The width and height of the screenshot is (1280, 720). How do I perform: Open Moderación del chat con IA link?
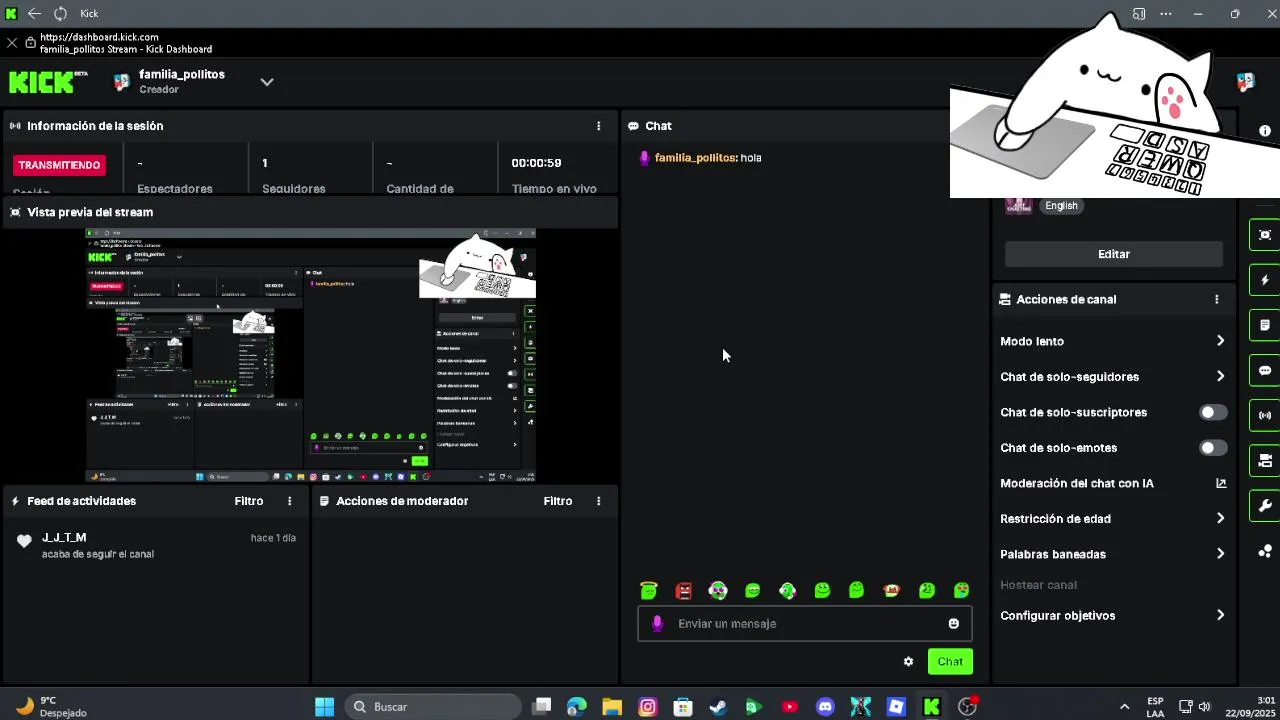coord(1112,483)
